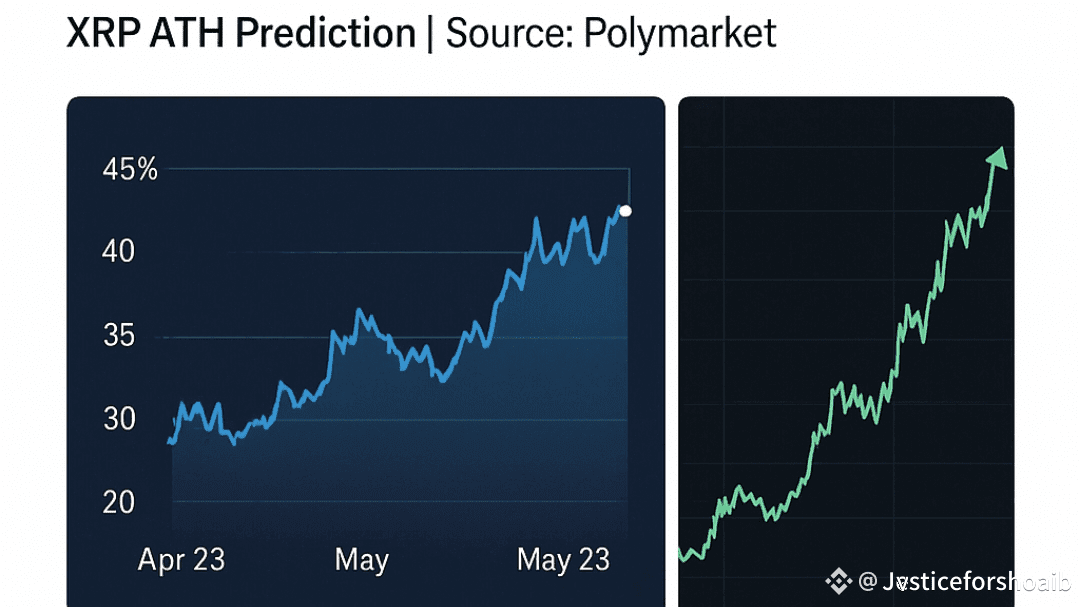This screenshot has height=607, width=1080.
Task: Click the 30 y-axis label
Action: pyautogui.click(x=119, y=418)
